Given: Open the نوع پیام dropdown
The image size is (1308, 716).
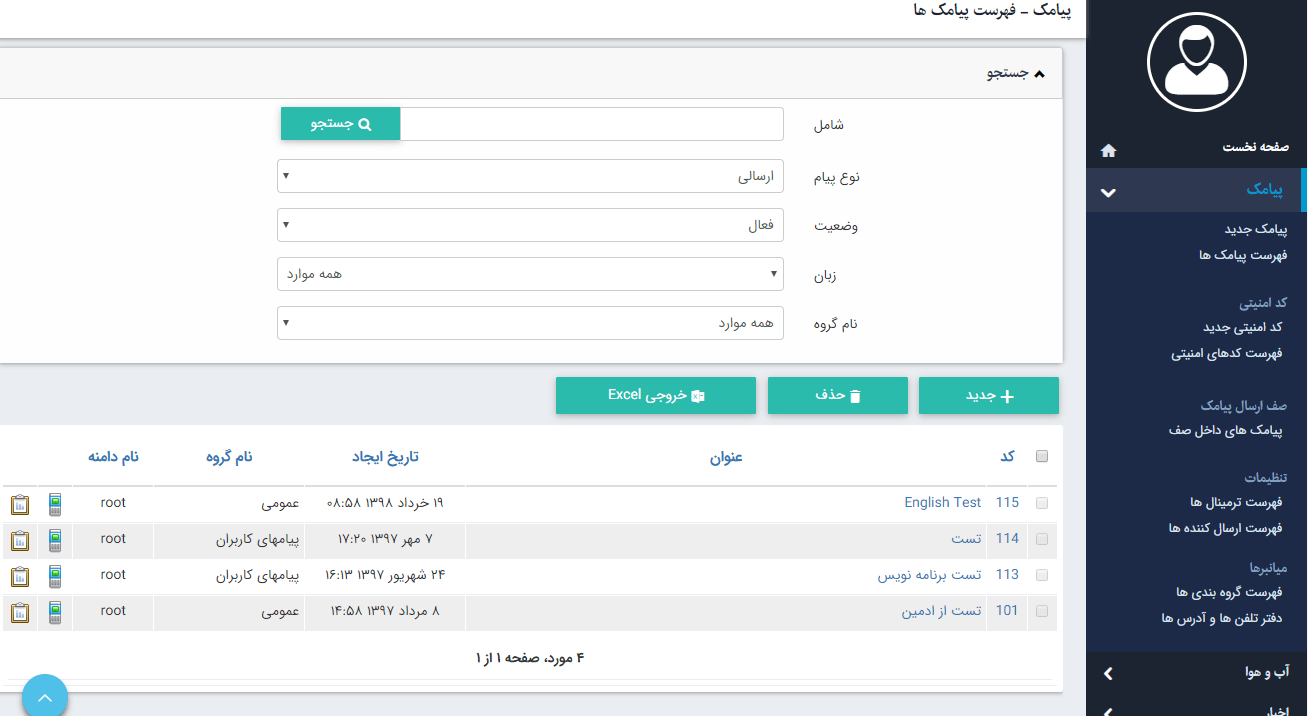Looking at the screenshot, I should tap(530, 176).
